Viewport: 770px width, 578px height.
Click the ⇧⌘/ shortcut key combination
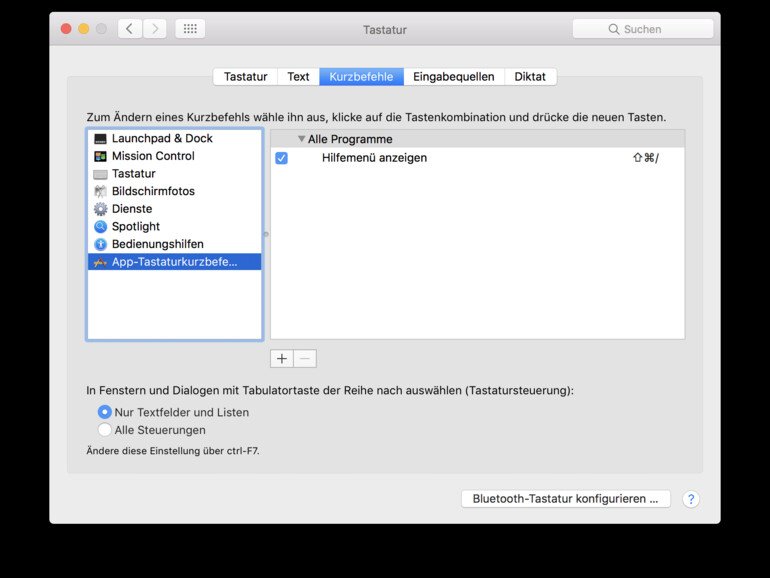pyautogui.click(x=646, y=158)
